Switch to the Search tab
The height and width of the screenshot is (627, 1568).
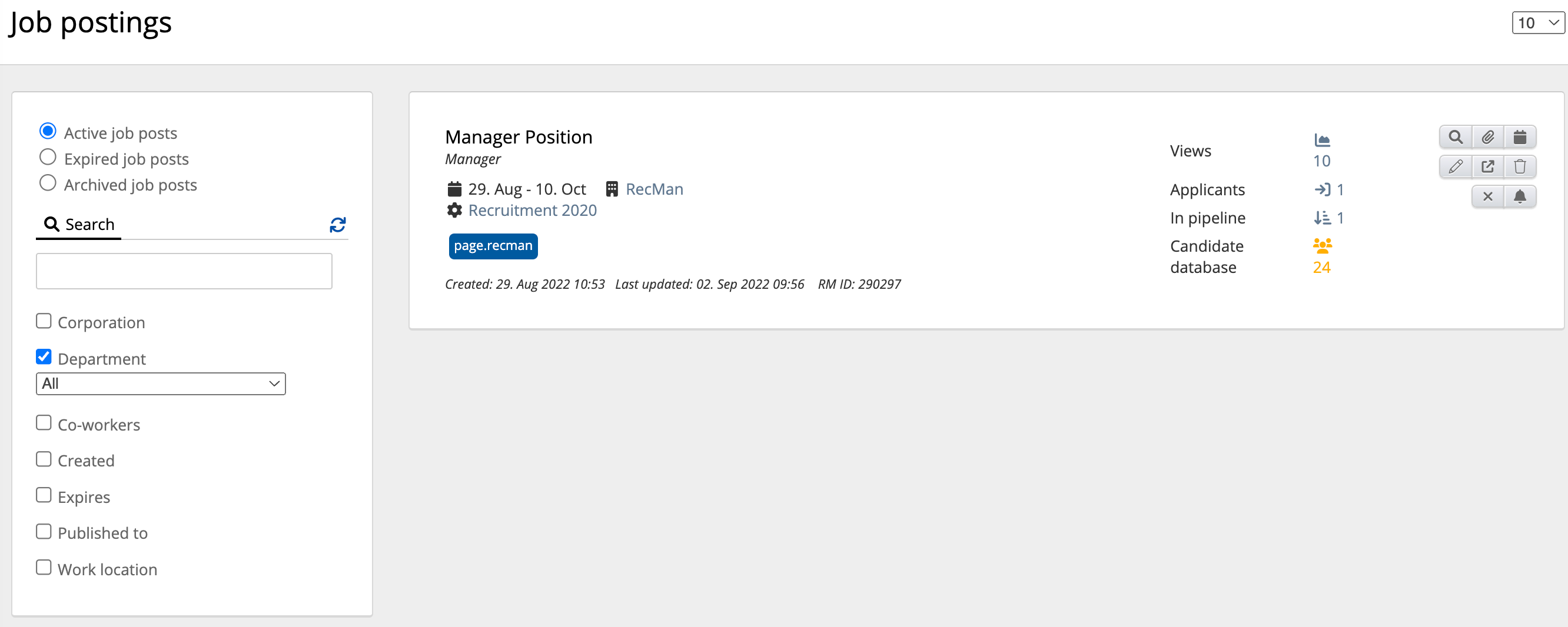click(x=79, y=225)
